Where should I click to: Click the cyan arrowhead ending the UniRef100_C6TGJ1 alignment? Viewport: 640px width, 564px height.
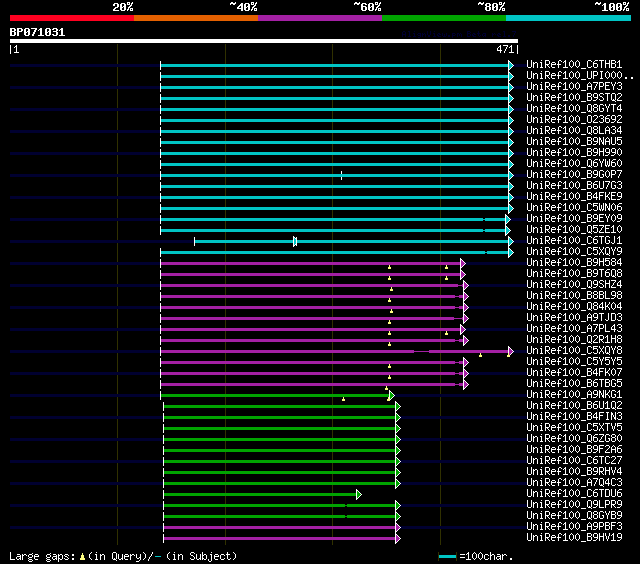(x=511, y=242)
